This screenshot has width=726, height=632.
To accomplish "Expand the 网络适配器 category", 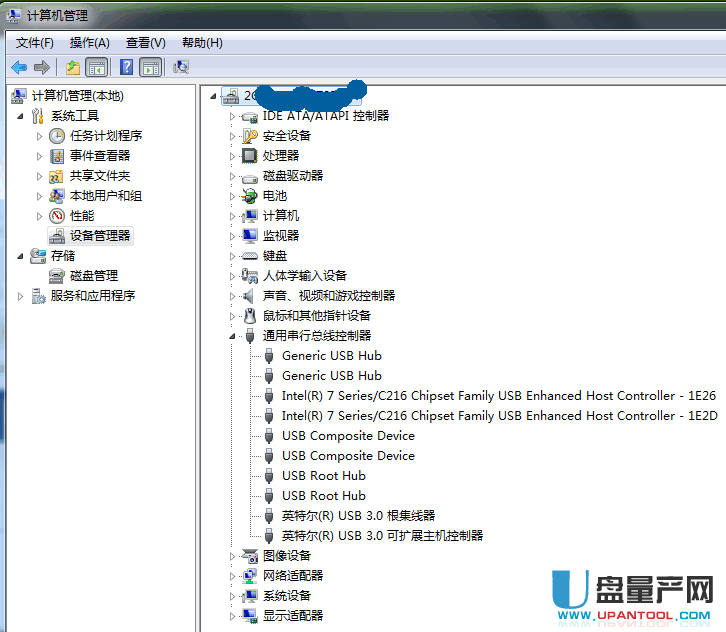I will 233,576.
